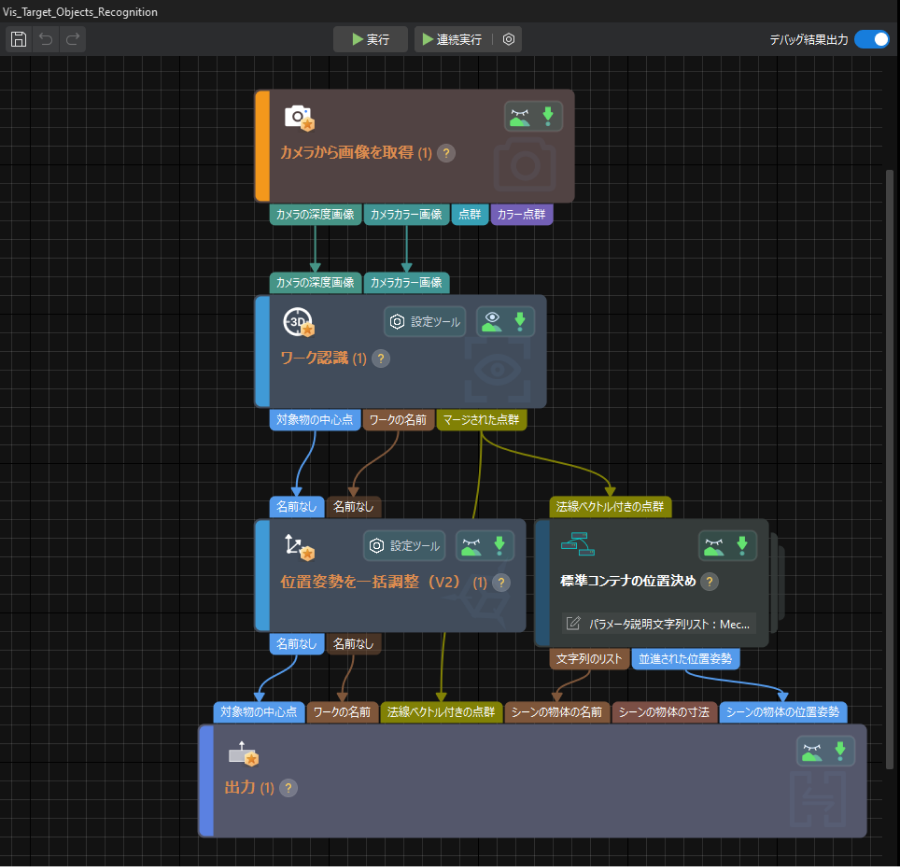The image size is (900, 867).
Task: Click the Undo arrow icon
Action: click(46, 39)
